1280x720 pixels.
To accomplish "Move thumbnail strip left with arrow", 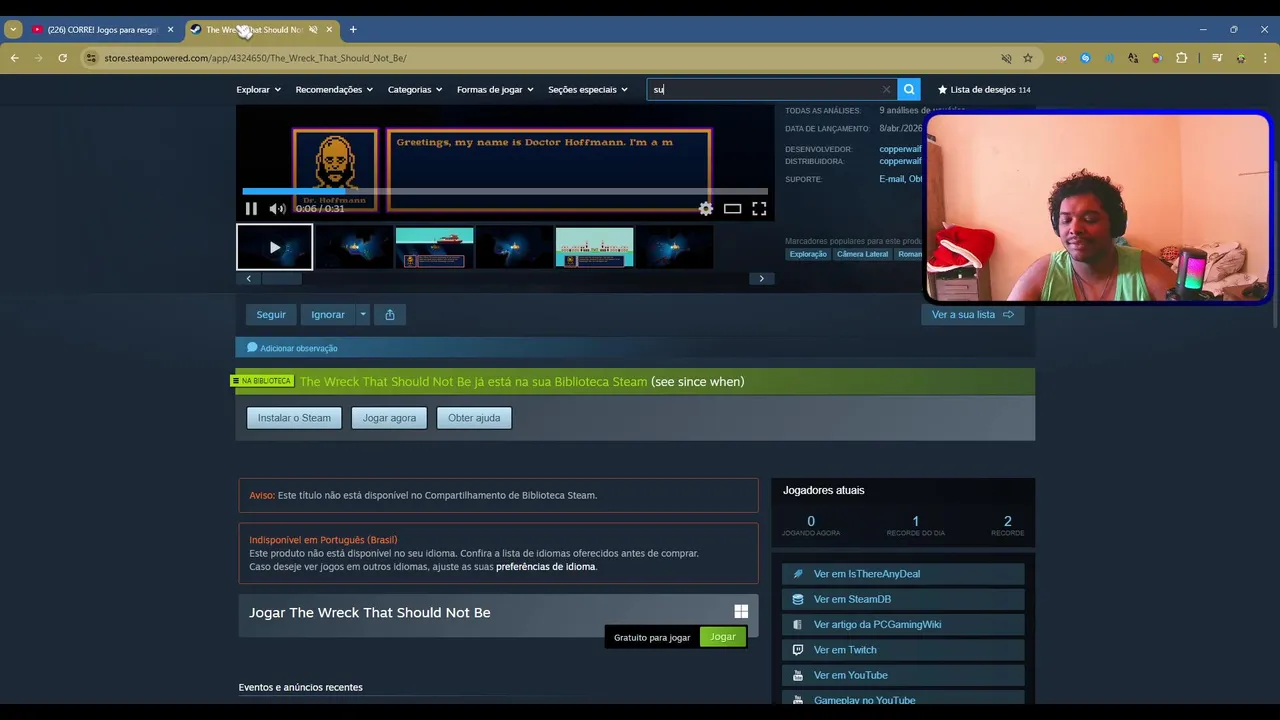I will (x=249, y=279).
